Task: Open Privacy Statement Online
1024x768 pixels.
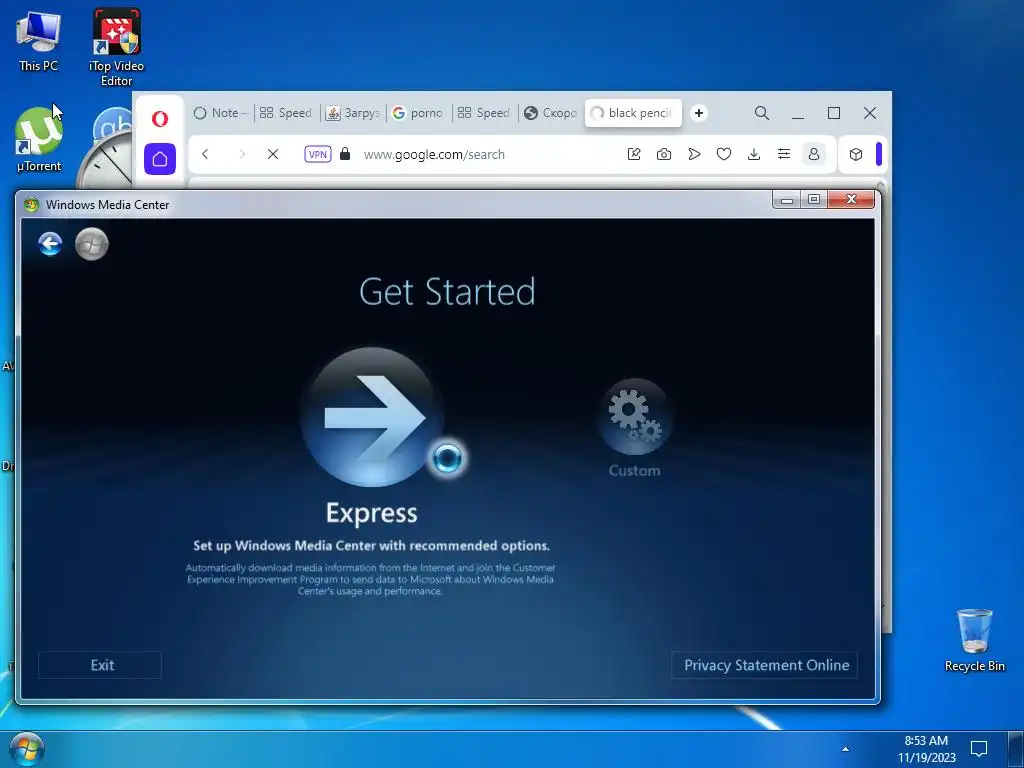Action: 764,665
